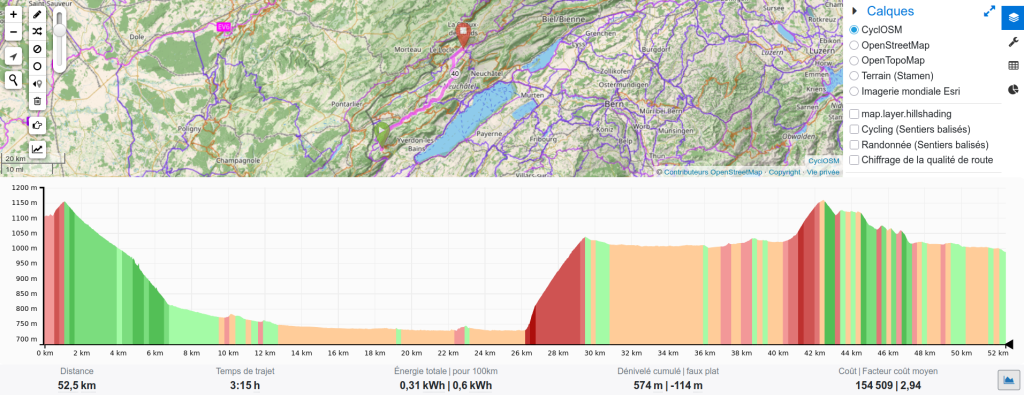Click the travel time 3:15 h
The image size is (1024, 395).
245,385
